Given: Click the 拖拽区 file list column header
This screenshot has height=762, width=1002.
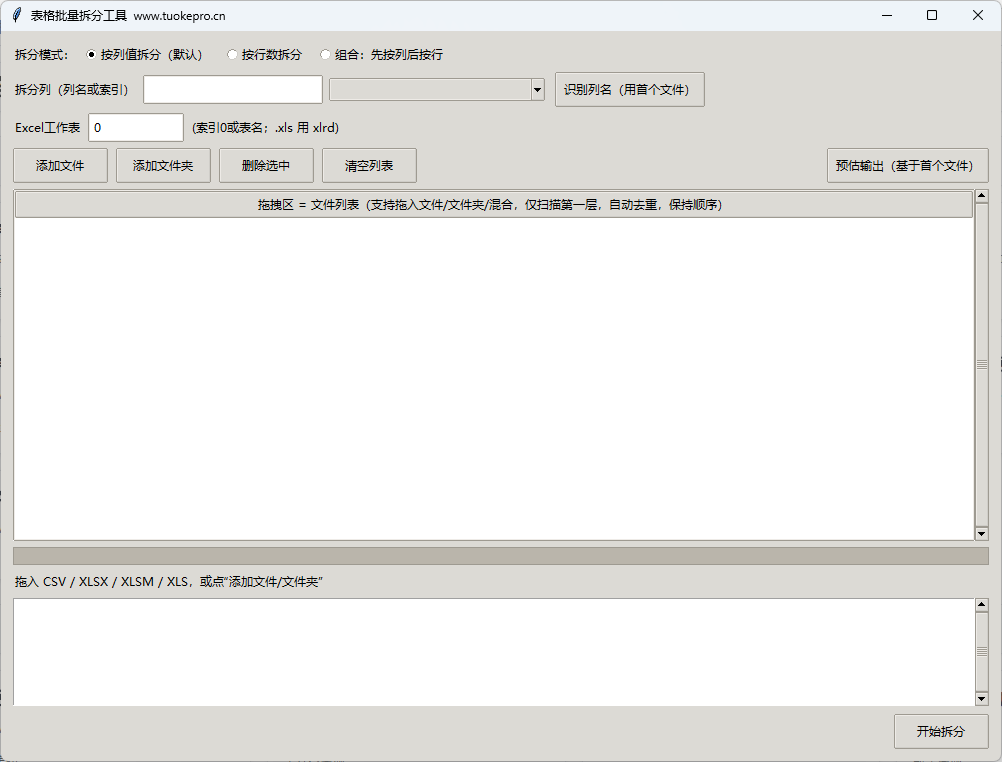Looking at the screenshot, I should [493, 205].
